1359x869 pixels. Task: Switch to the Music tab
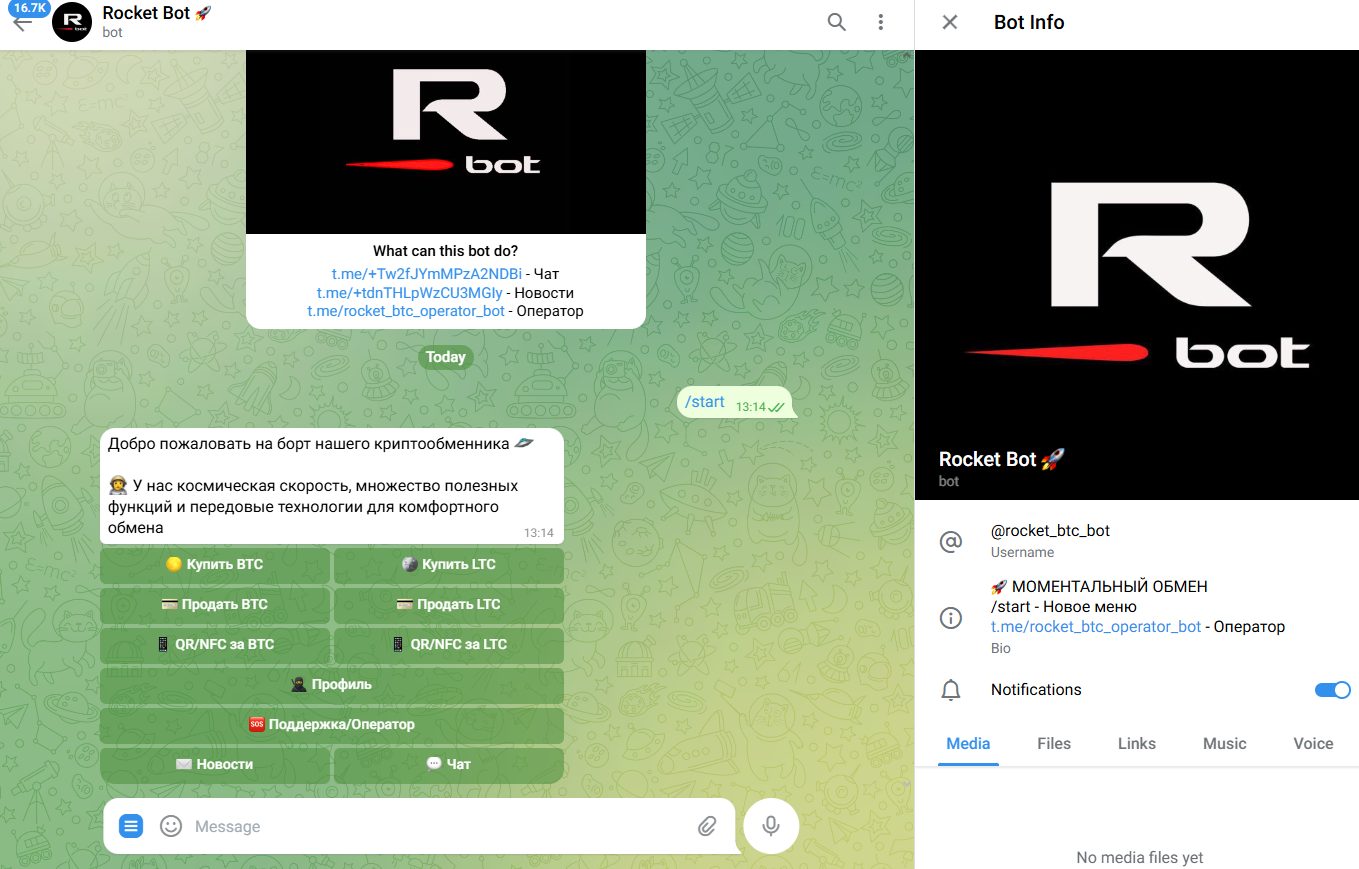[1225, 743]
